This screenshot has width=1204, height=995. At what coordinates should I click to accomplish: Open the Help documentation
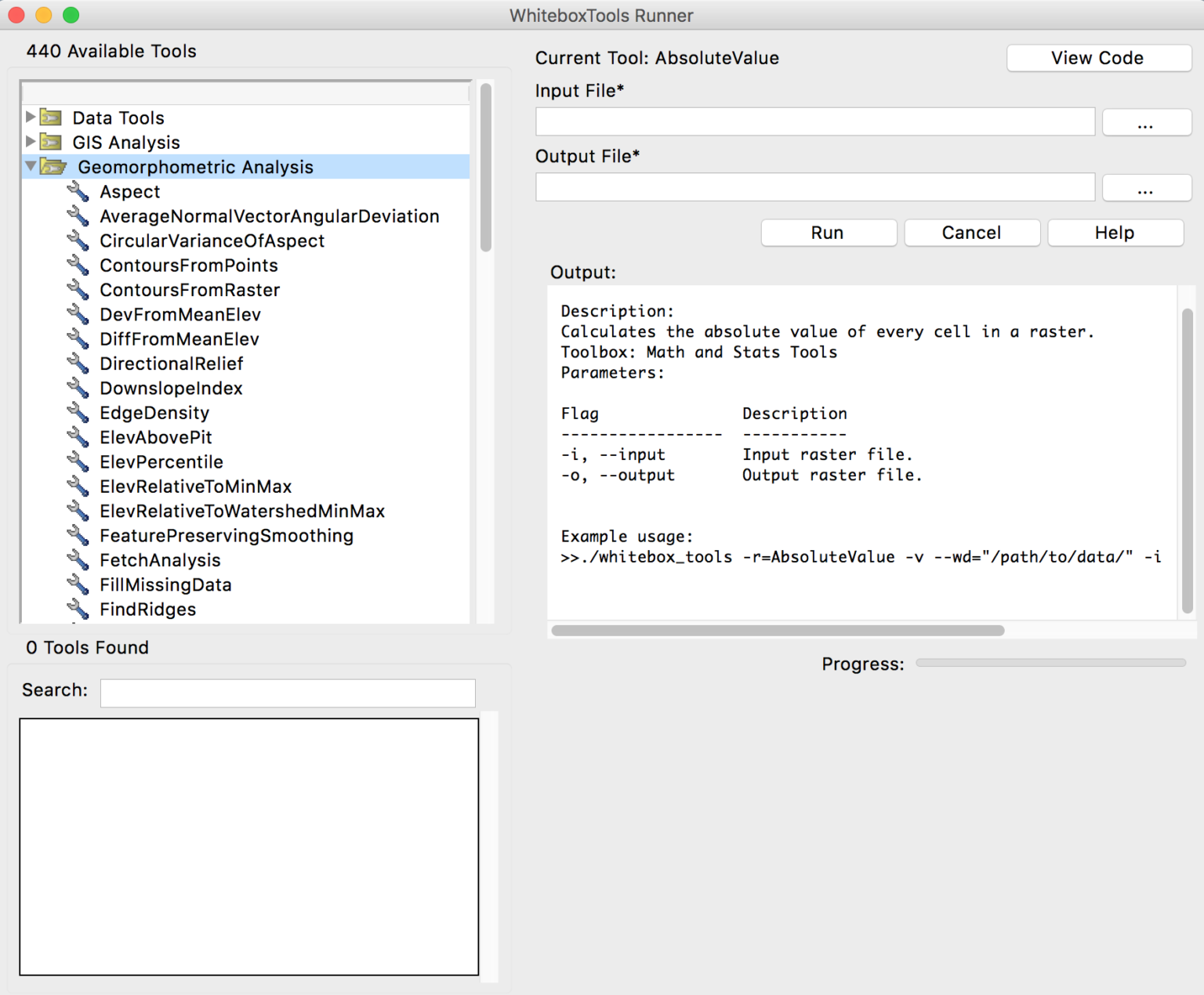pyautogui.click(x=1115, y=233)
